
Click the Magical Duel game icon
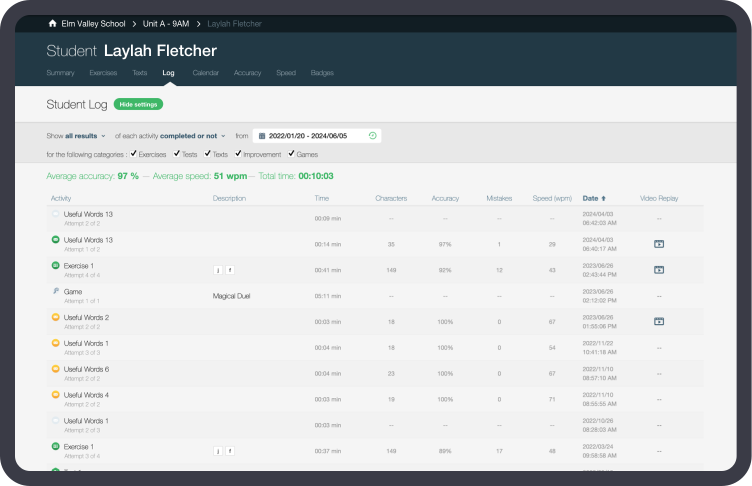[55, 290]
